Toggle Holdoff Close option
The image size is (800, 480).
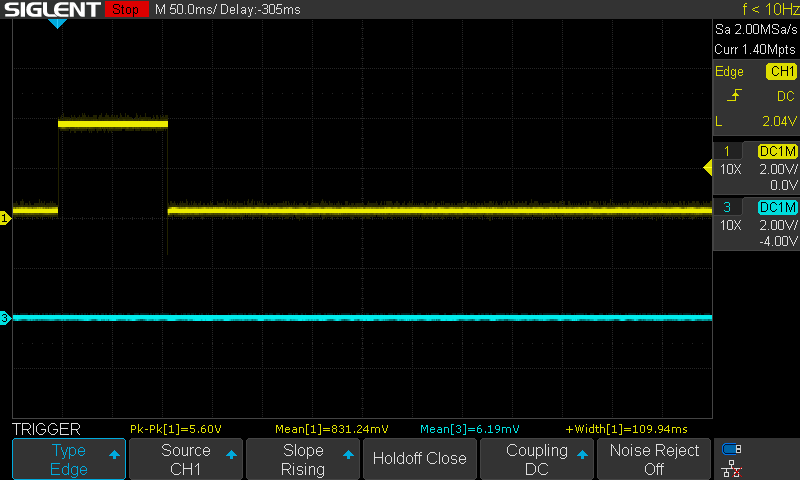419,459
